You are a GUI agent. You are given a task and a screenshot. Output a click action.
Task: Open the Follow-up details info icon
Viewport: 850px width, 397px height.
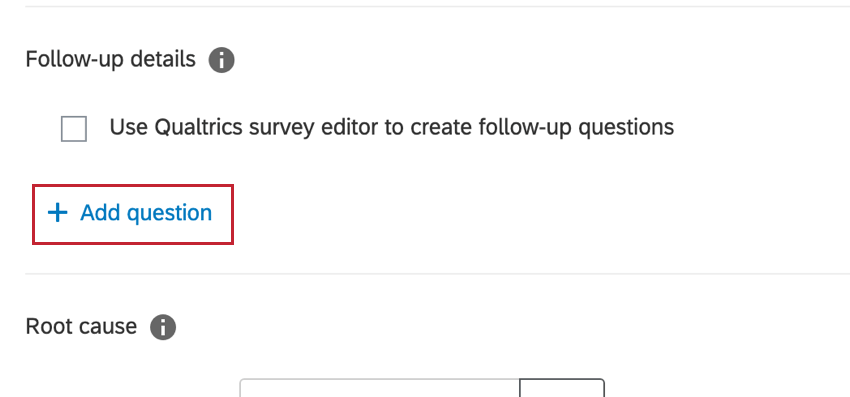pyautogui.click(x=222, y=60)
